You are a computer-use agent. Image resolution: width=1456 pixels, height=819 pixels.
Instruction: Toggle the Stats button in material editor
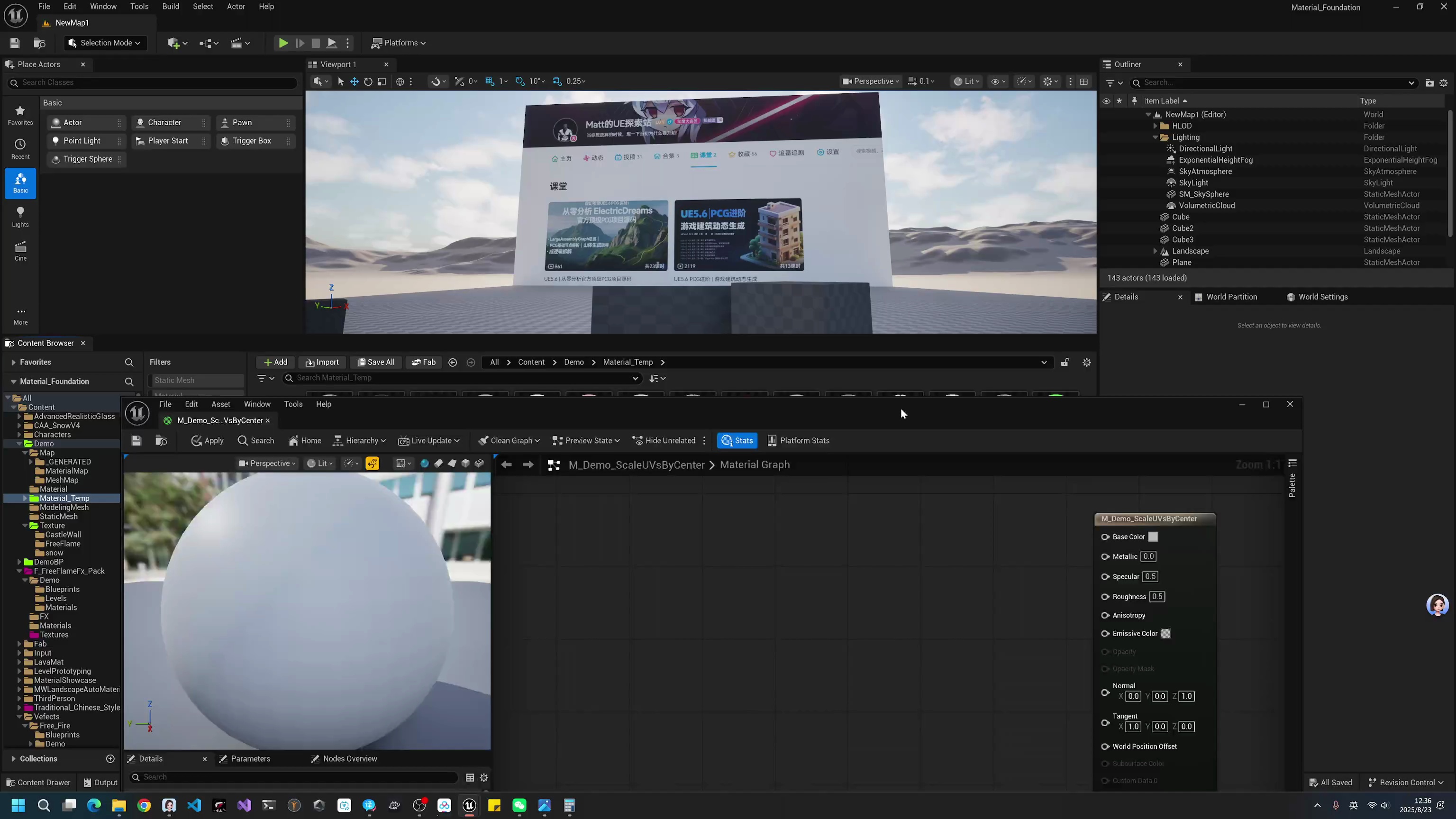(x=737, y=441)
